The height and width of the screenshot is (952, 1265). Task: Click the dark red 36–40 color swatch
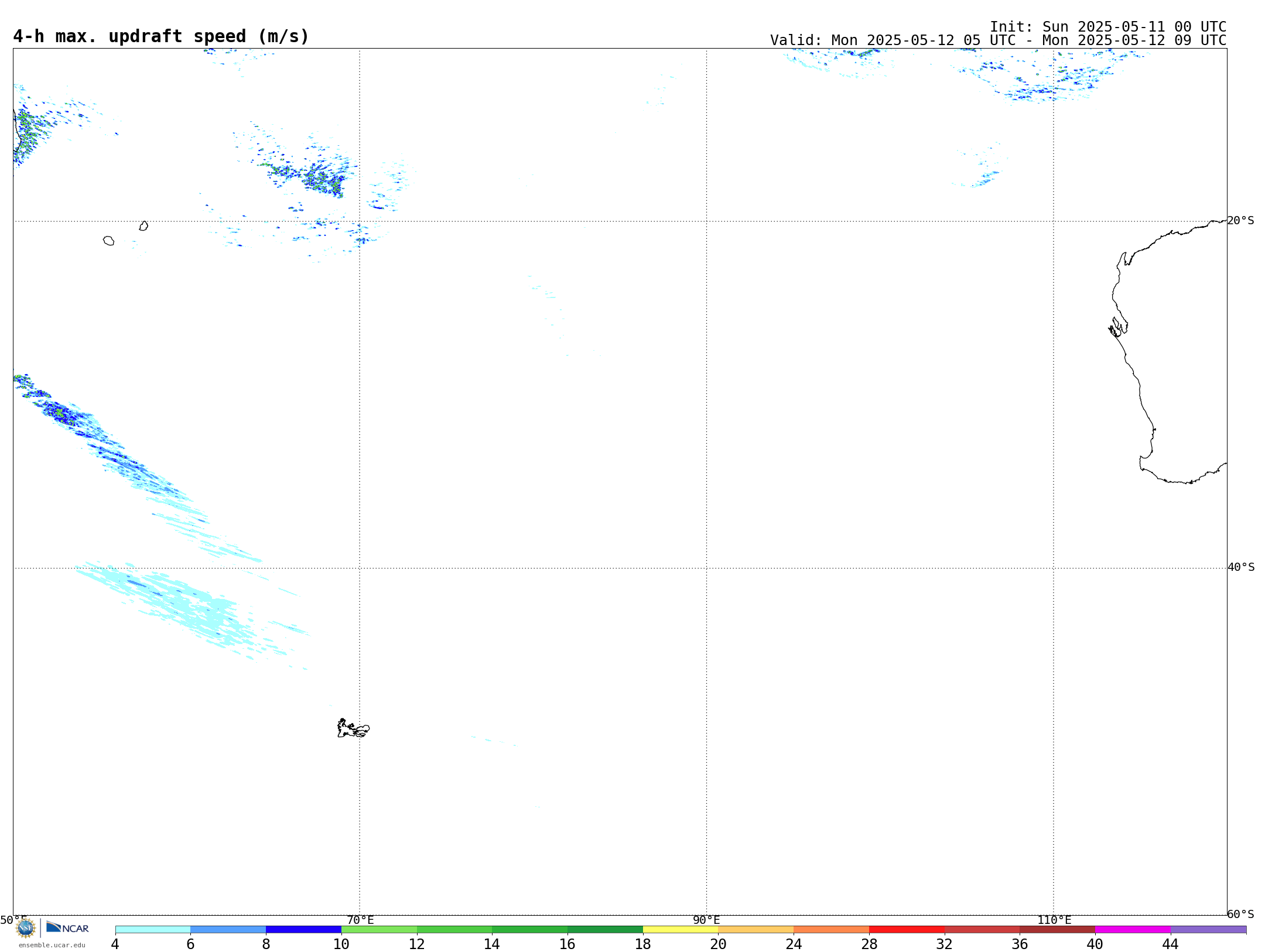tap(1057, 929)
